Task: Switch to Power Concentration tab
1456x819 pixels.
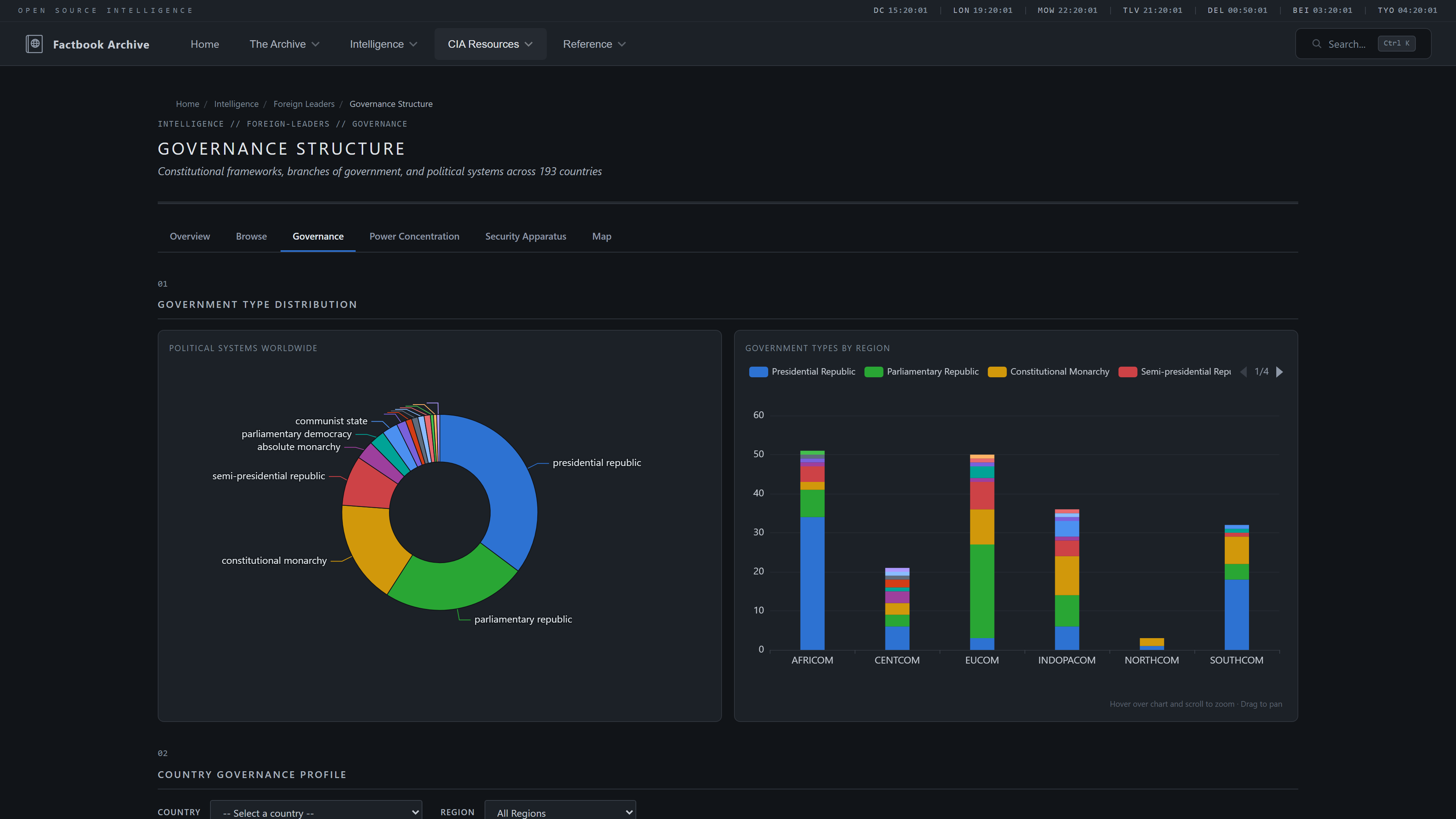Action: tap(414, 236)
